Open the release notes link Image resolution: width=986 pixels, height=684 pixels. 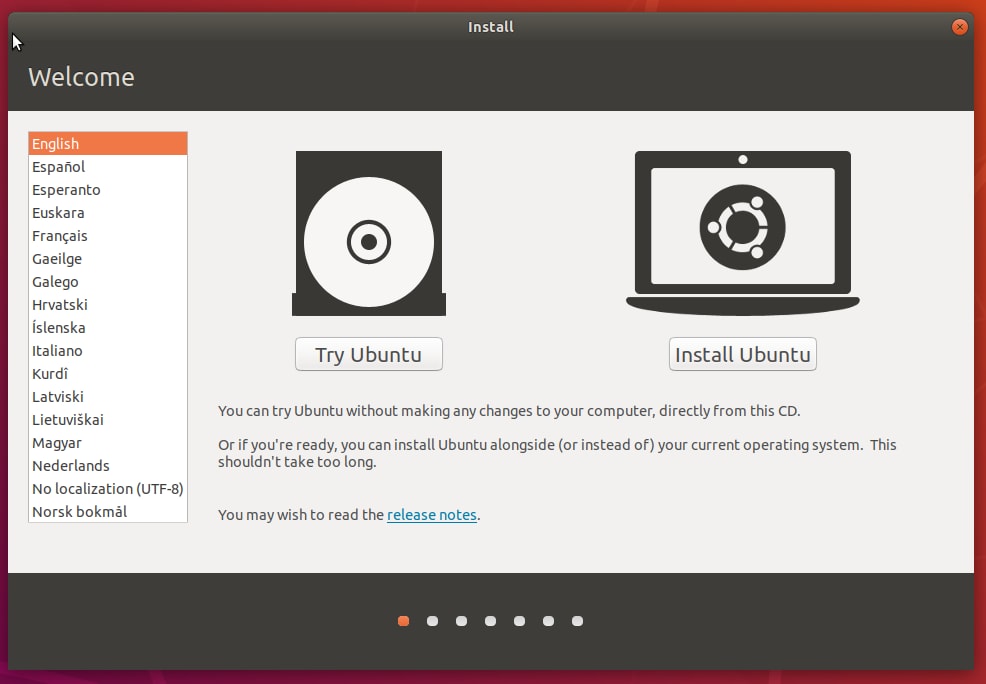[x=431, y=515]
